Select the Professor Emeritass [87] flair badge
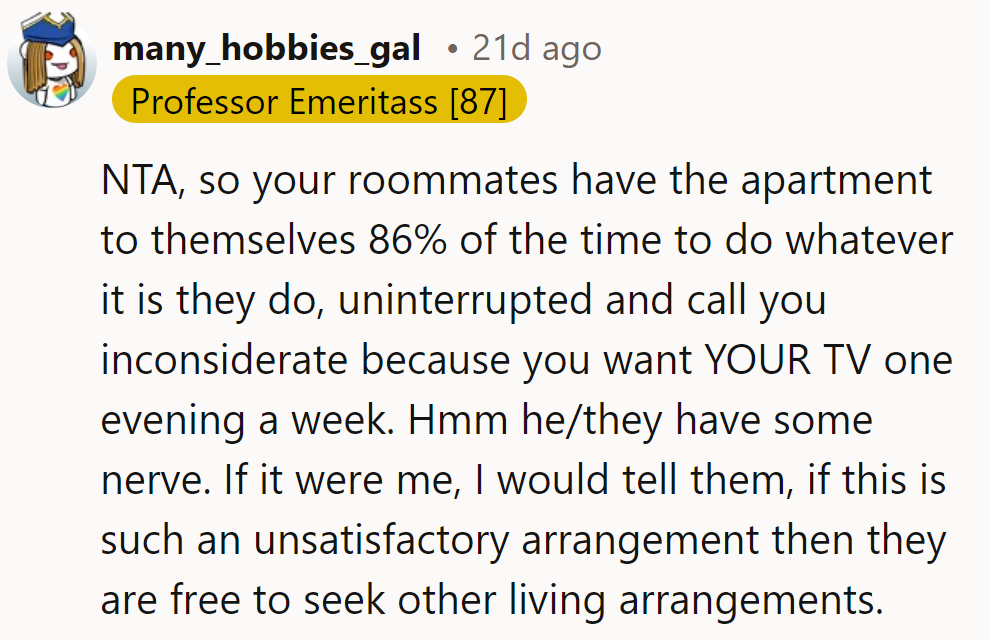 (320, 101)
